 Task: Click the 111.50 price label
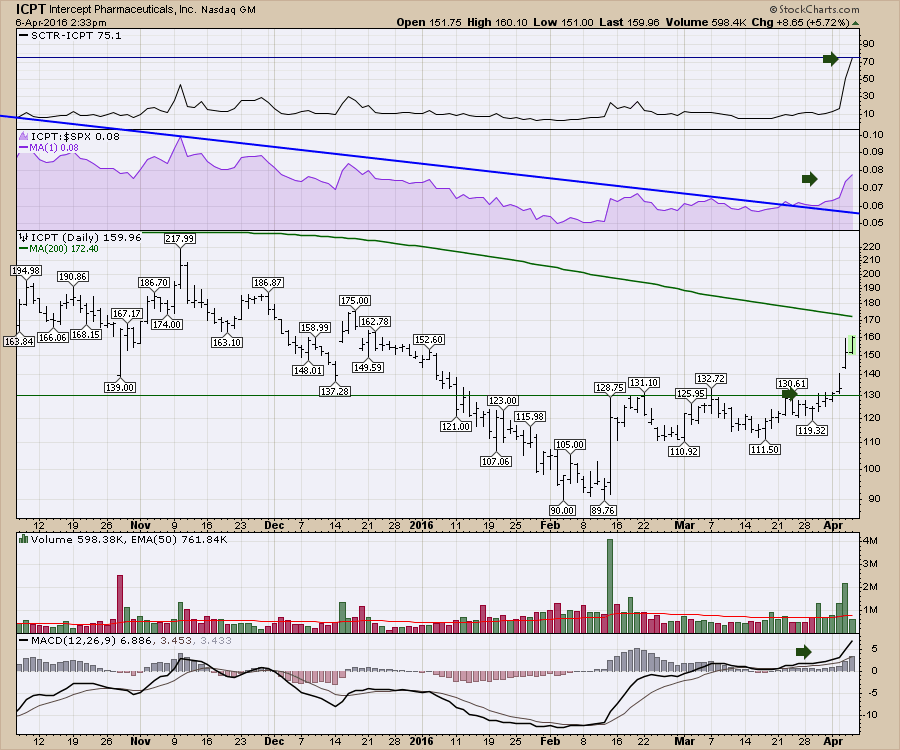[765, 450]
